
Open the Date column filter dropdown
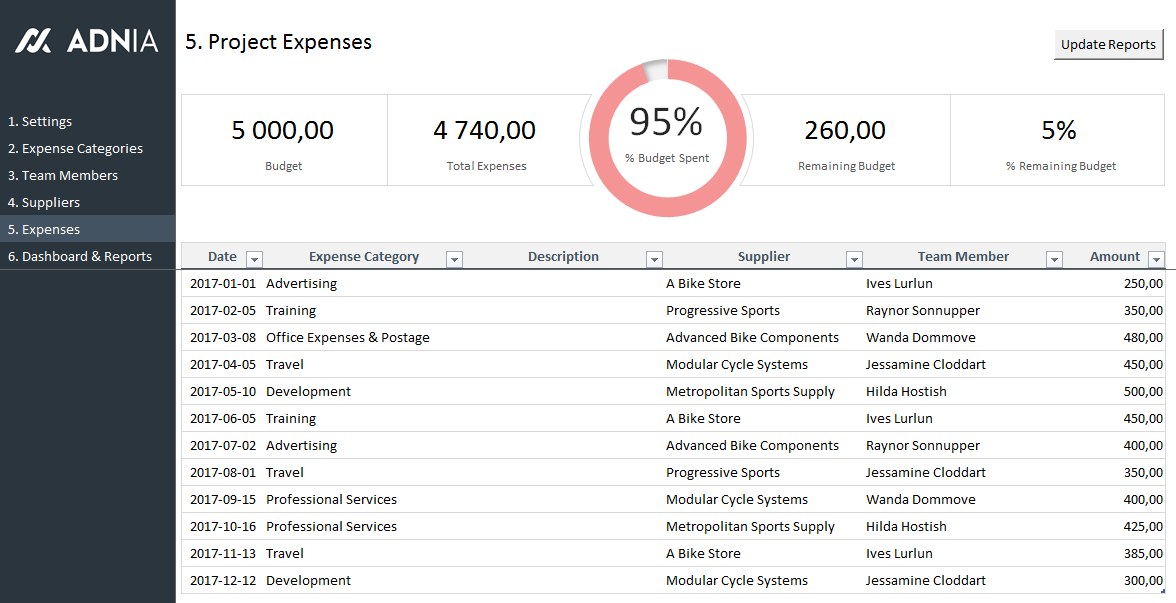tap(254, 259)
